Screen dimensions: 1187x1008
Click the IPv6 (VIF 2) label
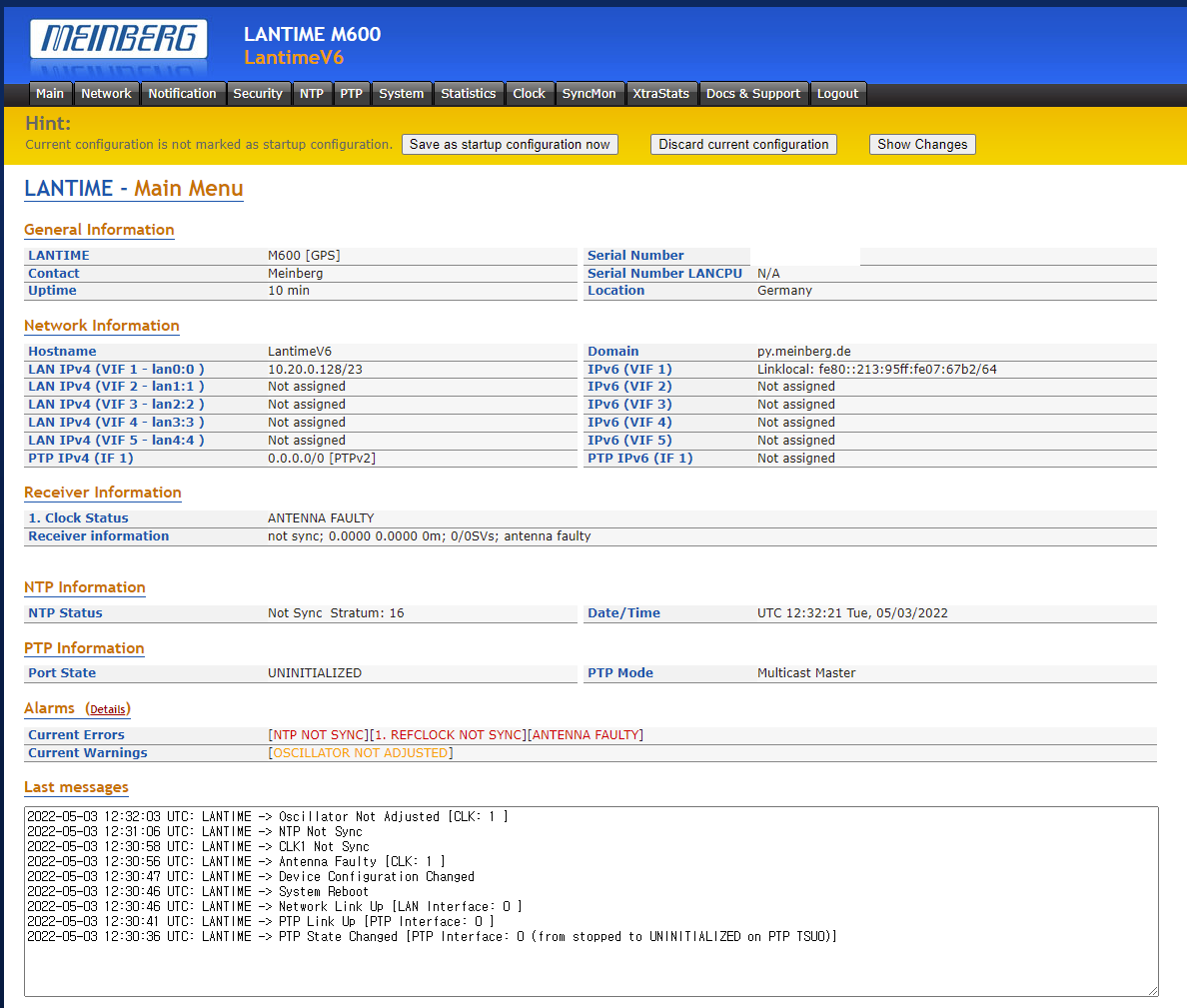[x=629, y=387]
